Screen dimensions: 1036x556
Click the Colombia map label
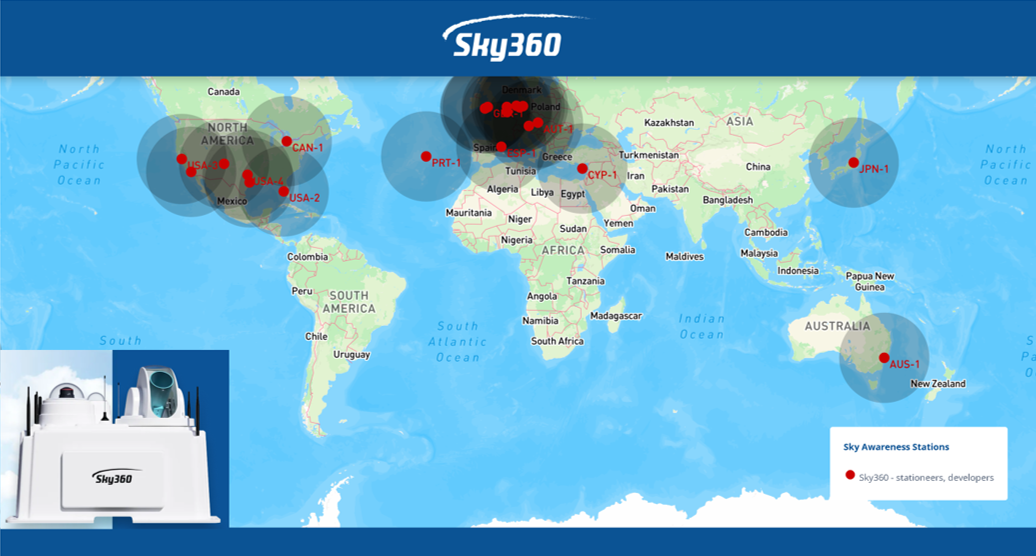pos(307,257)
